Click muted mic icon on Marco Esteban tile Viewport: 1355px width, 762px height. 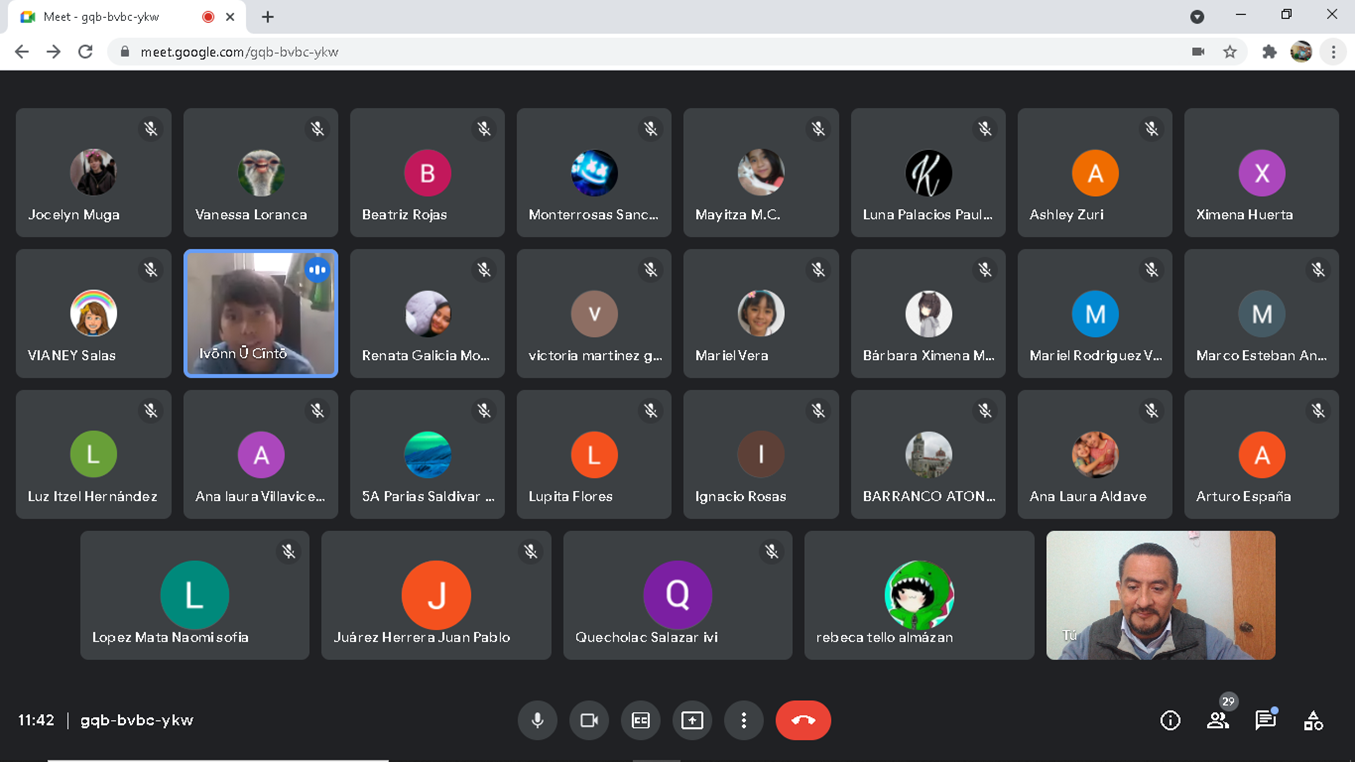coord(1318,270)
